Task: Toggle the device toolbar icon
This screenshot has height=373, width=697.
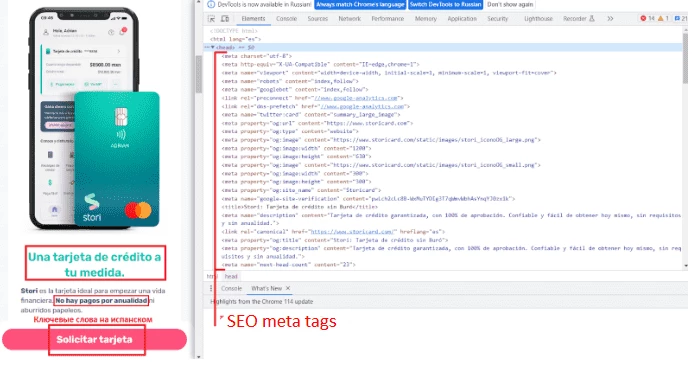Action: click(x=225, y=19)
